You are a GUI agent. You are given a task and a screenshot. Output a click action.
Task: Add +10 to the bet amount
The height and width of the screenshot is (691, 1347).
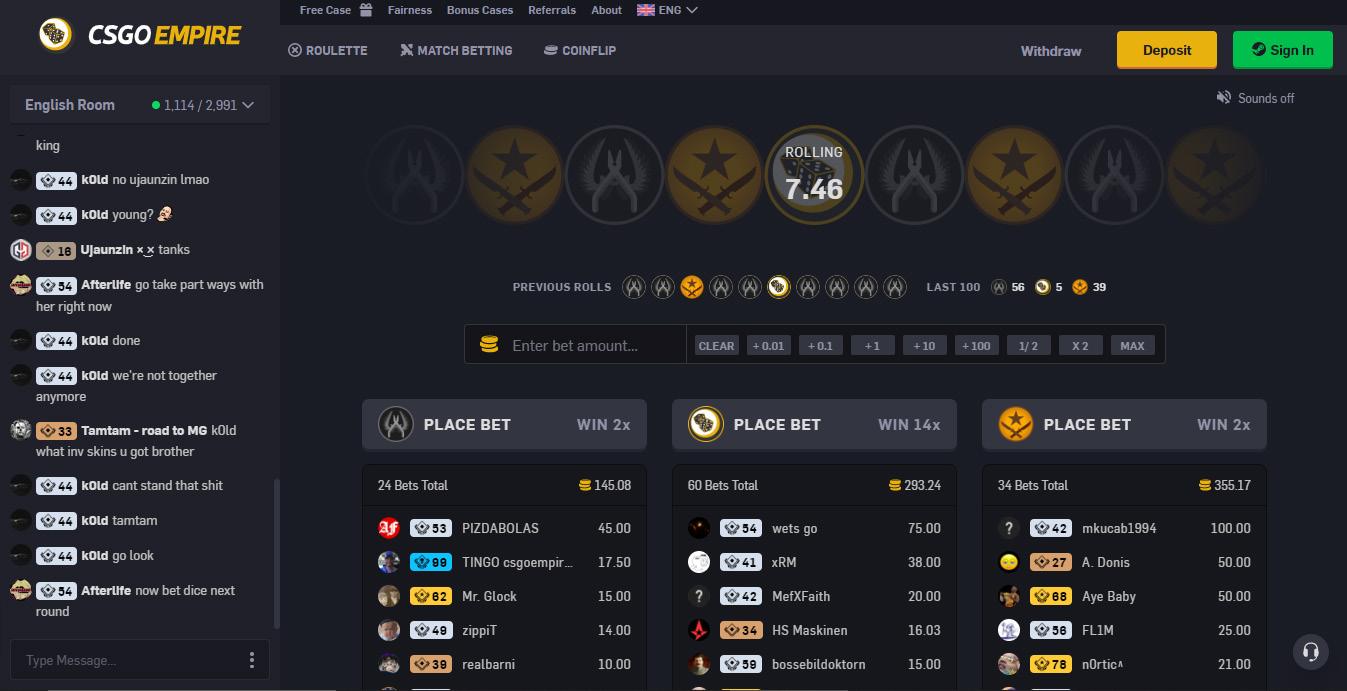click(924, 346)
